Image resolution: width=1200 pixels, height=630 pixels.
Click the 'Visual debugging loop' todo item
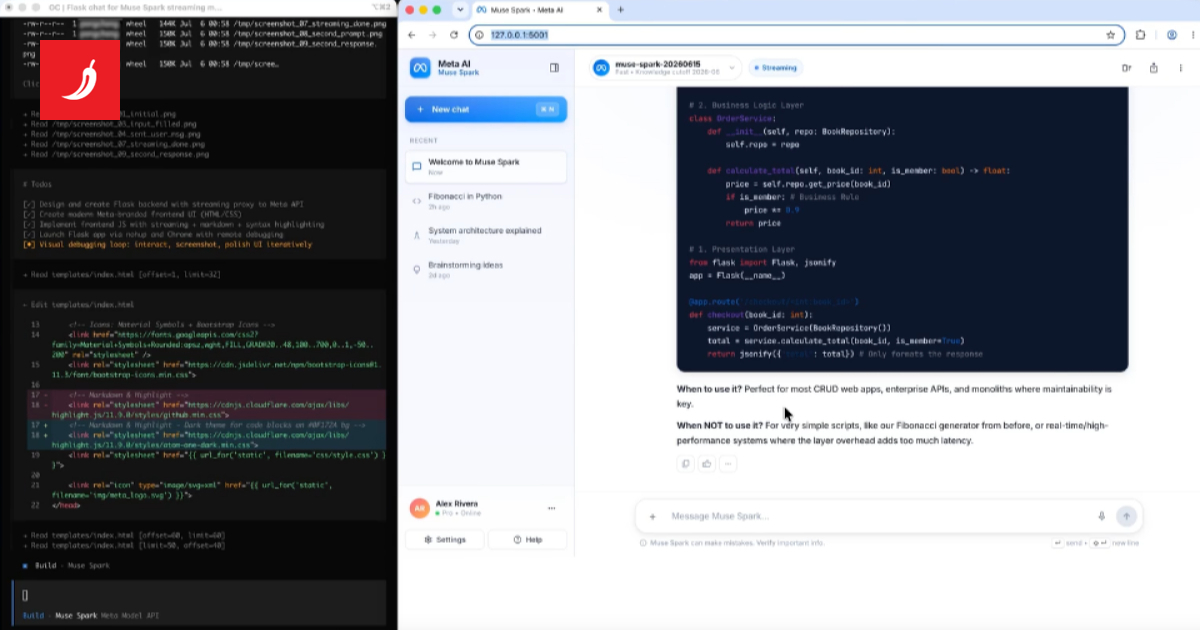point(167,244)
